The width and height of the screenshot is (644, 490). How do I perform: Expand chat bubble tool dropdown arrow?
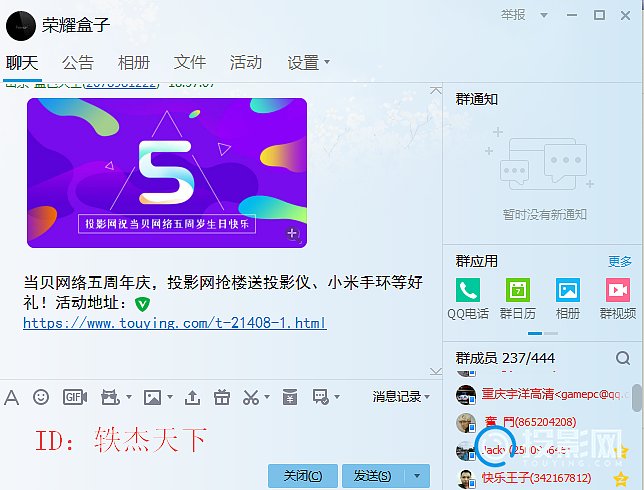point(337,397)
